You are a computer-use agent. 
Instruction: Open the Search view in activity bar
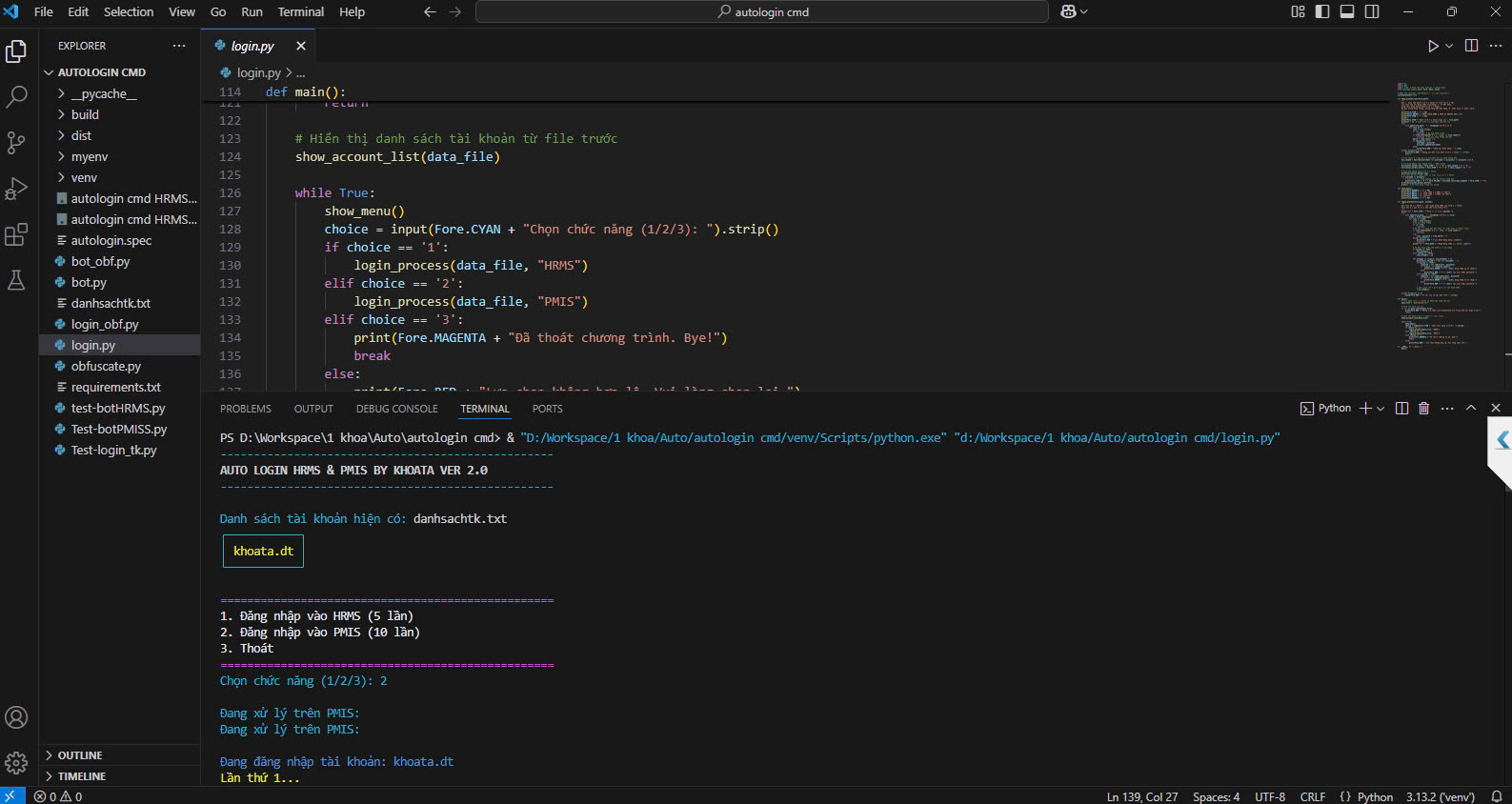(x=16, y=96)
